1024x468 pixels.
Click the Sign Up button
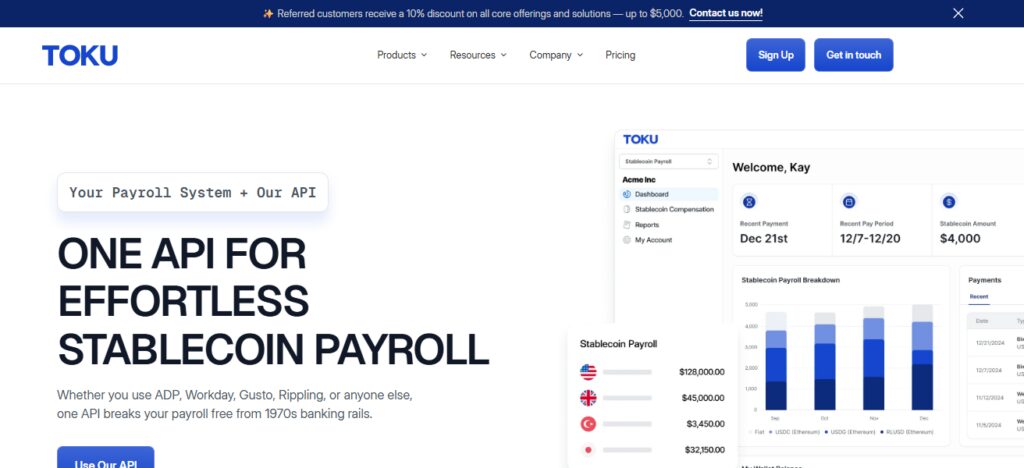[x=776, y=55]
